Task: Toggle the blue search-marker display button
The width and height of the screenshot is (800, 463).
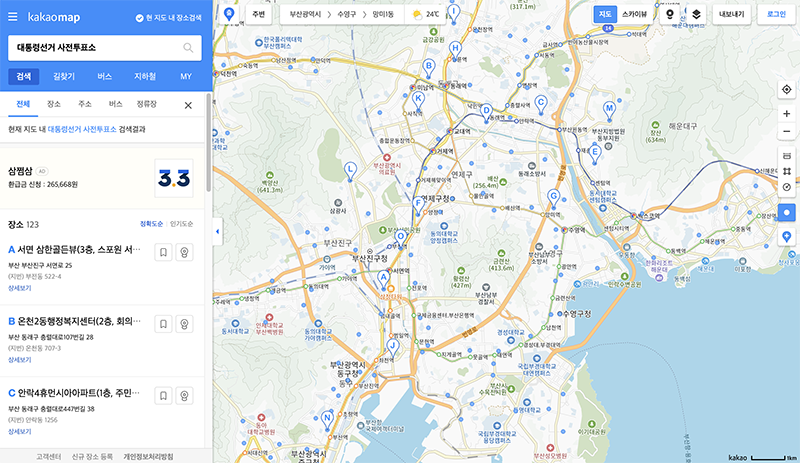Action: [x=787, y=212]
